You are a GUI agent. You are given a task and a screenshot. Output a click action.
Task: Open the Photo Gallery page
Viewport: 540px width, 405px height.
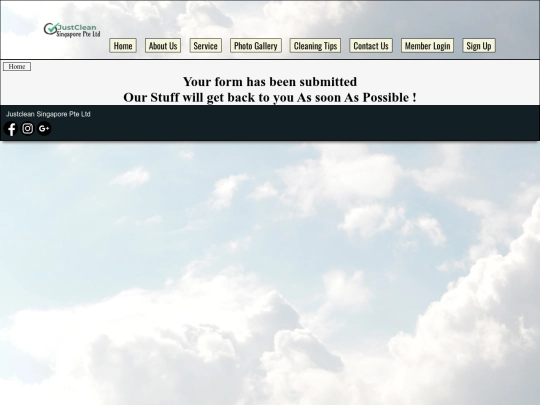[x=256, y=45]
